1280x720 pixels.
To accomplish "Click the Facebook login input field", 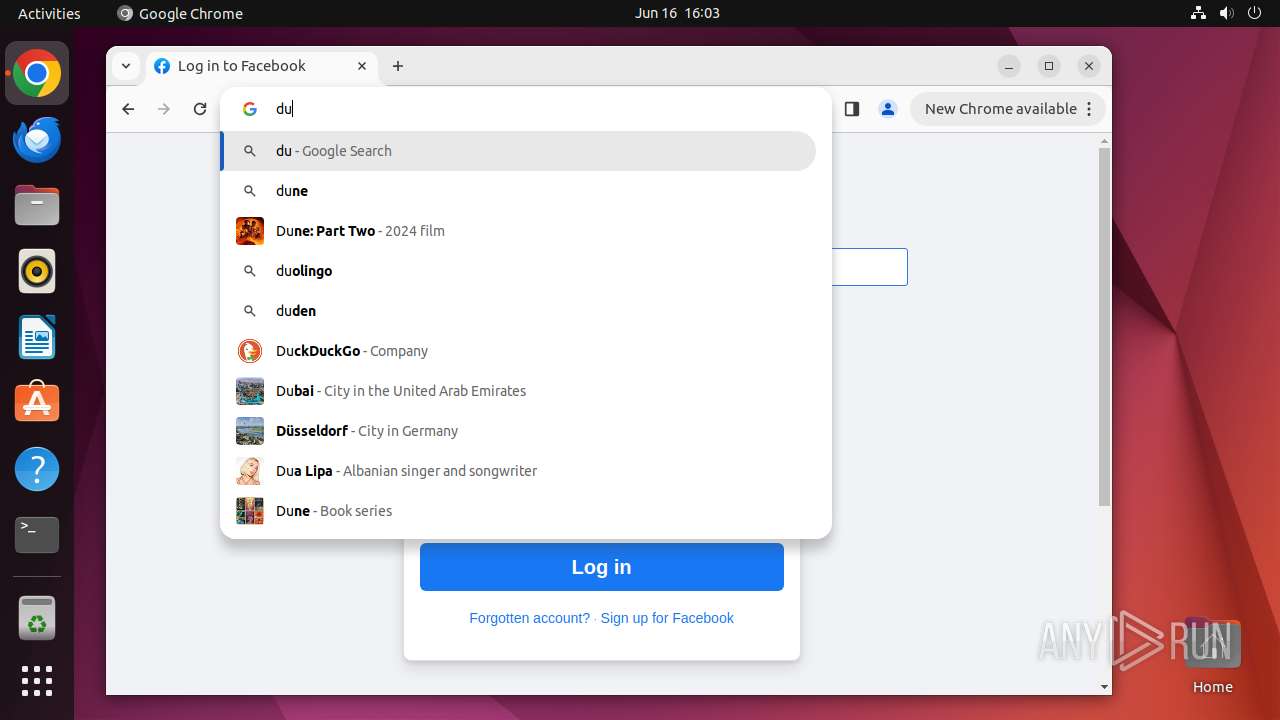I will [x=870, y=267].
